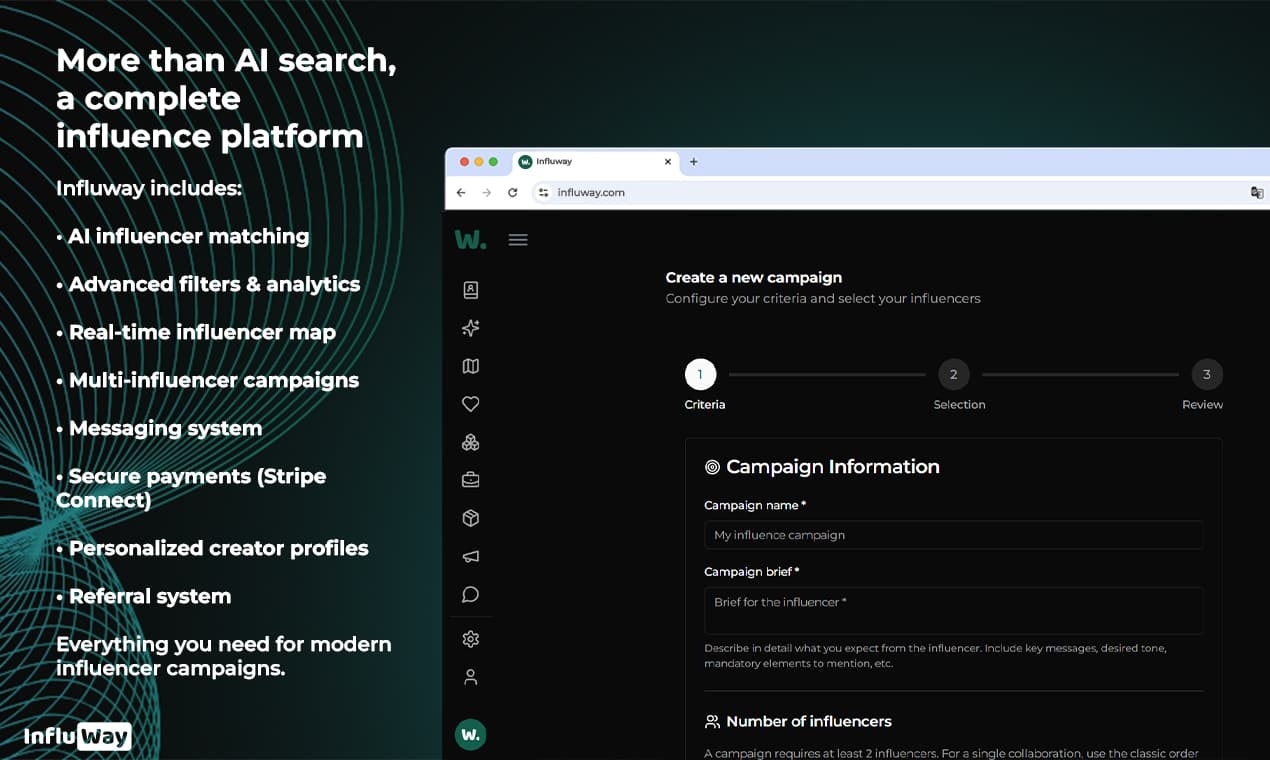Click 'Messaging system' bullet text
Image resolution: width=1270 pixels, height=760 pixels.
tap(165, 429)
